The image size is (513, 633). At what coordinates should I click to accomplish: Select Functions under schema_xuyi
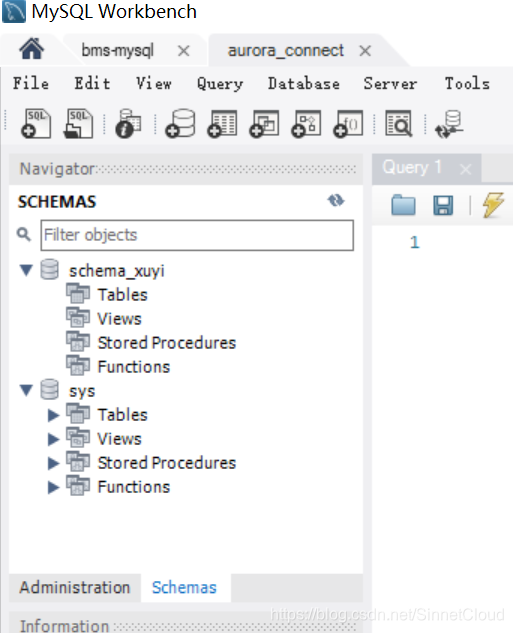[134, 367]
